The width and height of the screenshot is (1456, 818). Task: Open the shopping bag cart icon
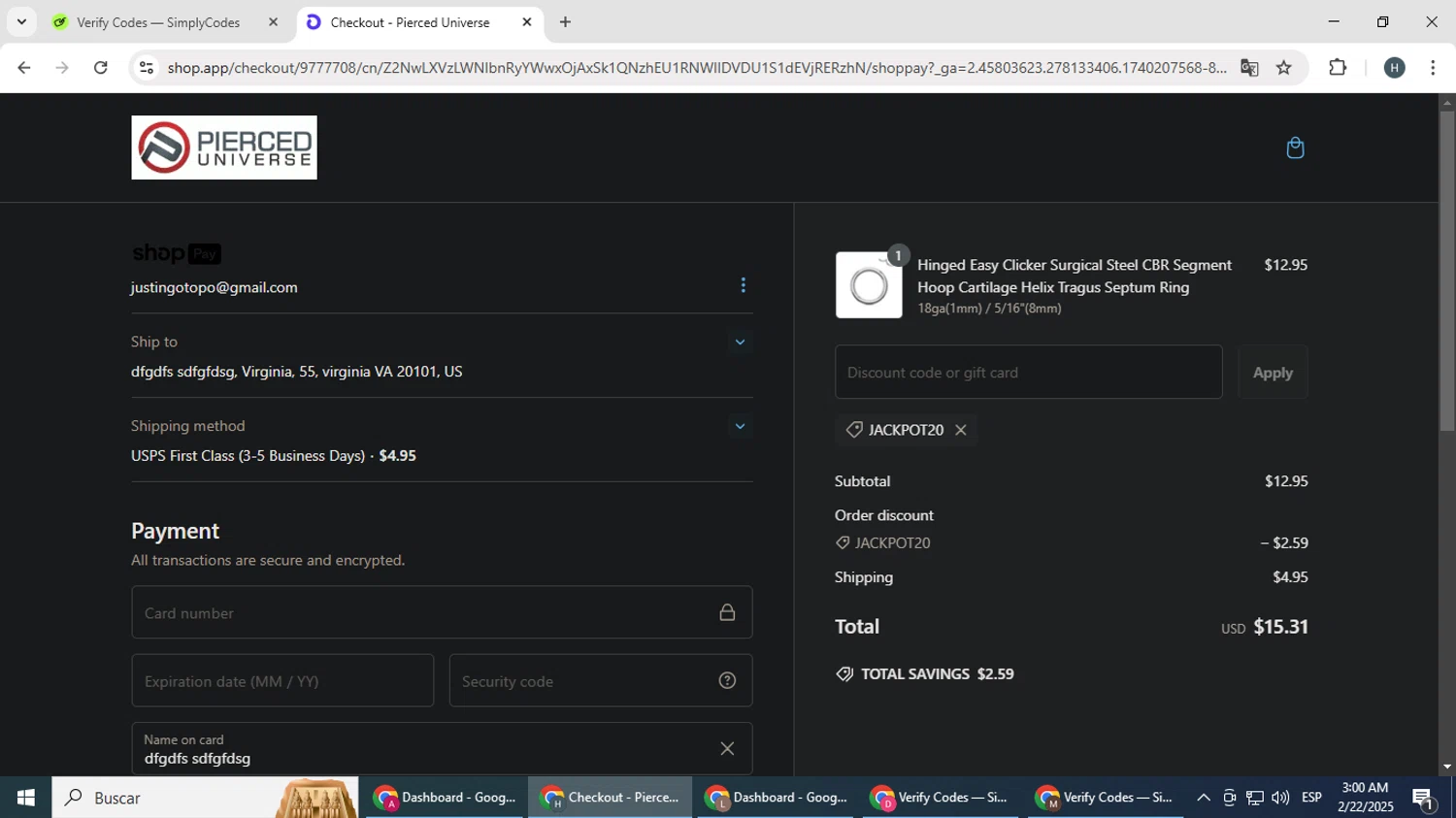coord(1295,147)
